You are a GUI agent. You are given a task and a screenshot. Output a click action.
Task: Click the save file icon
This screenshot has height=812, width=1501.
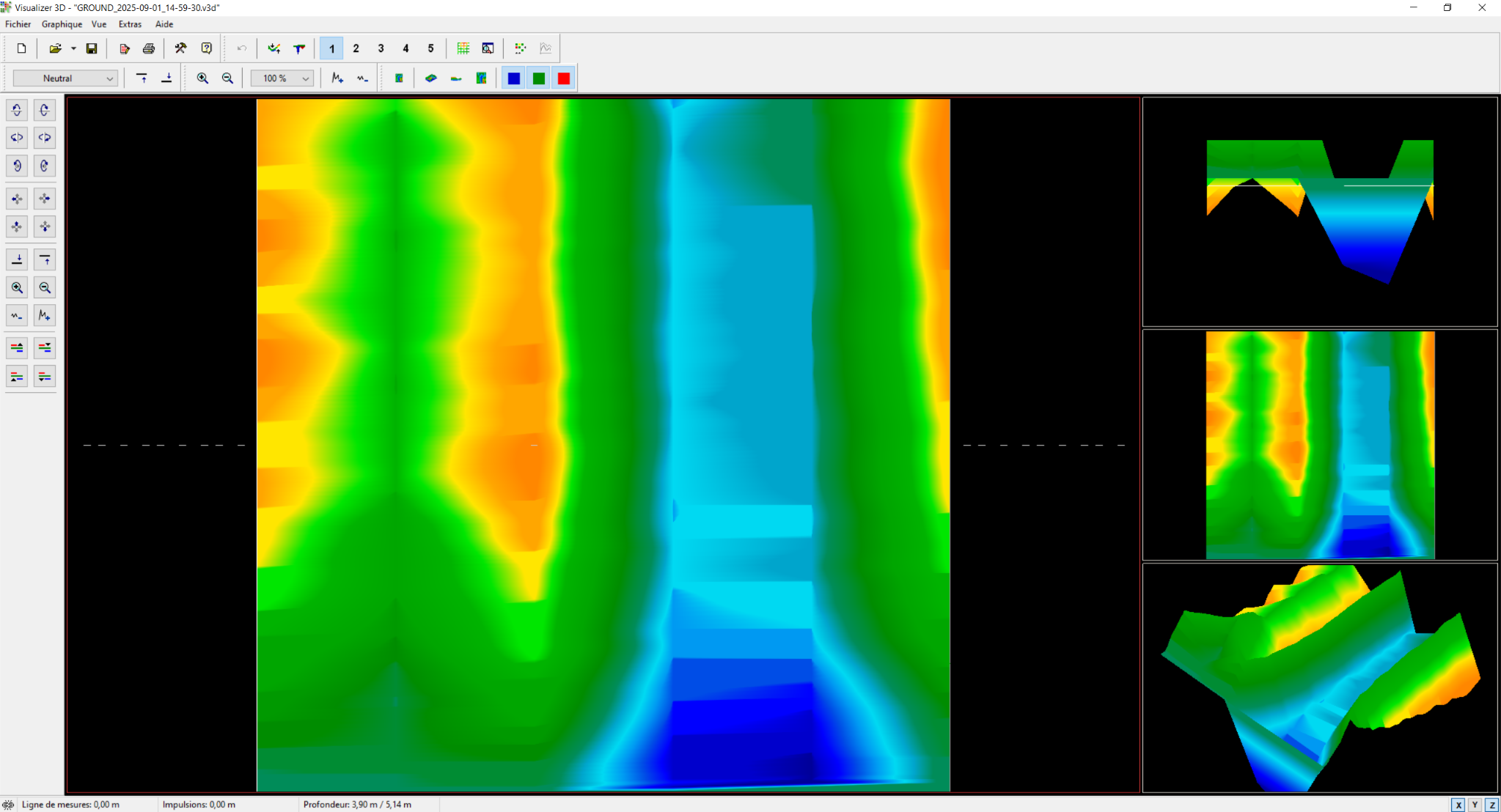pos(92,48)
